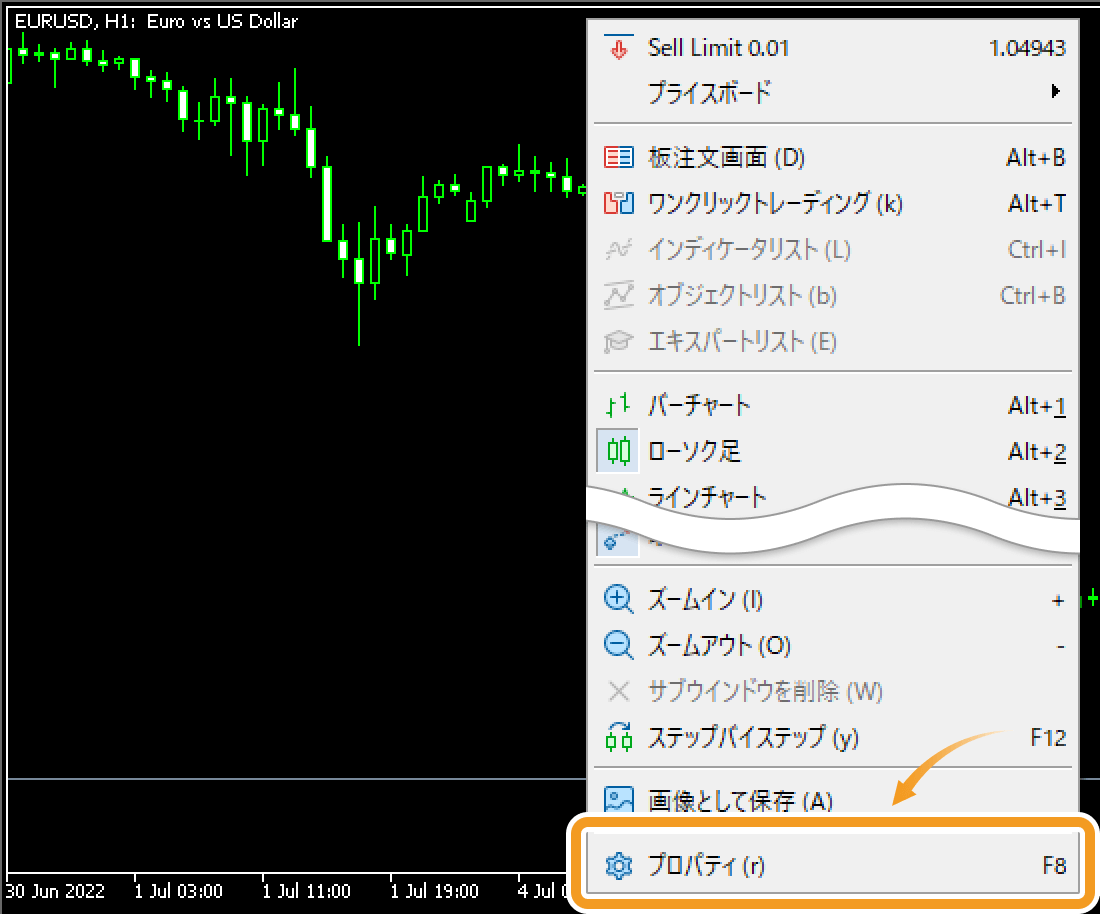This screenshot has width=1100, height=914.
Task: Choose ズームイン (I) menu item
Action: coord(833,600)
